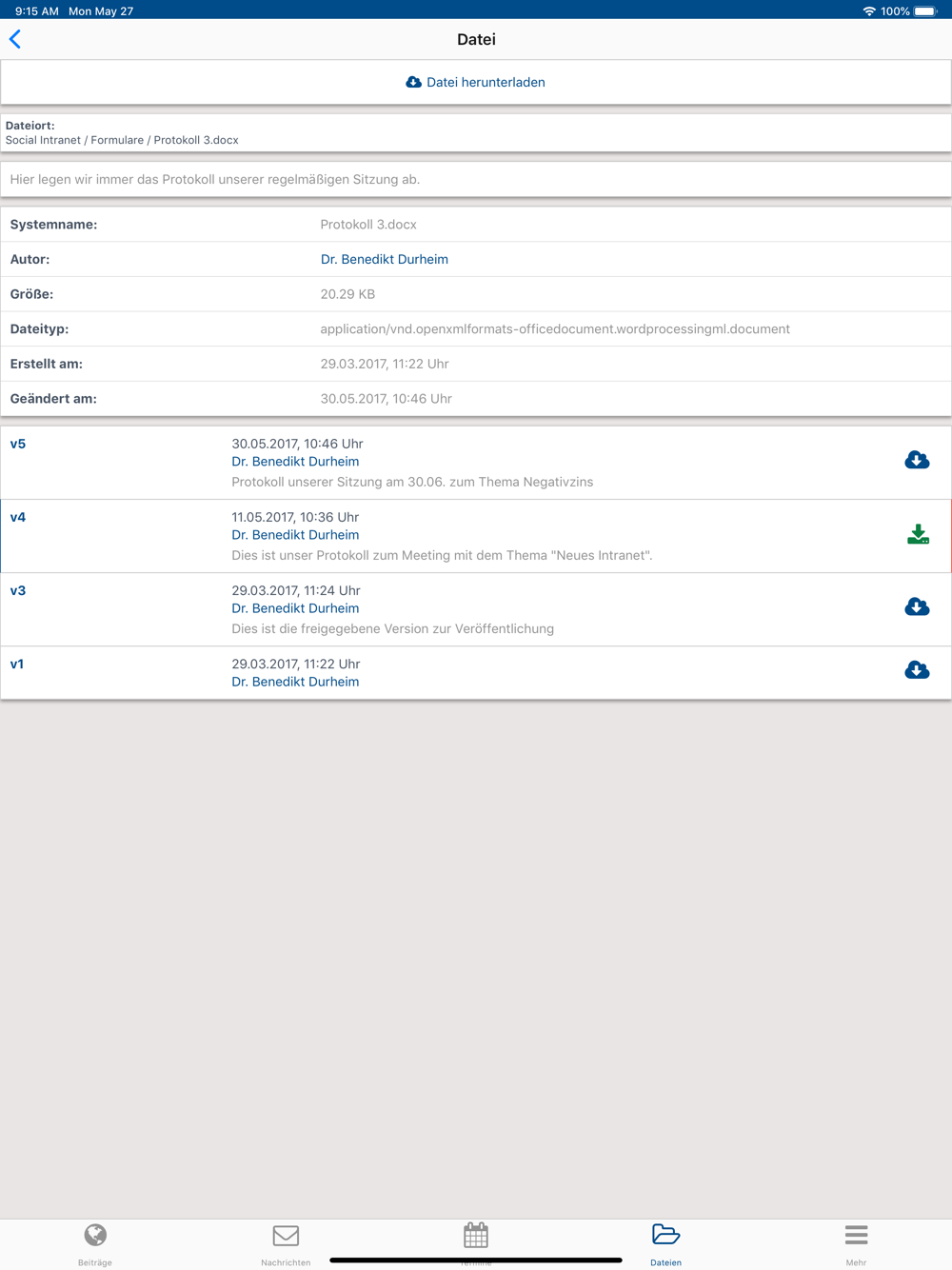Select version label v1
The image size is (952, 1270).
click(x=17, y=664)
